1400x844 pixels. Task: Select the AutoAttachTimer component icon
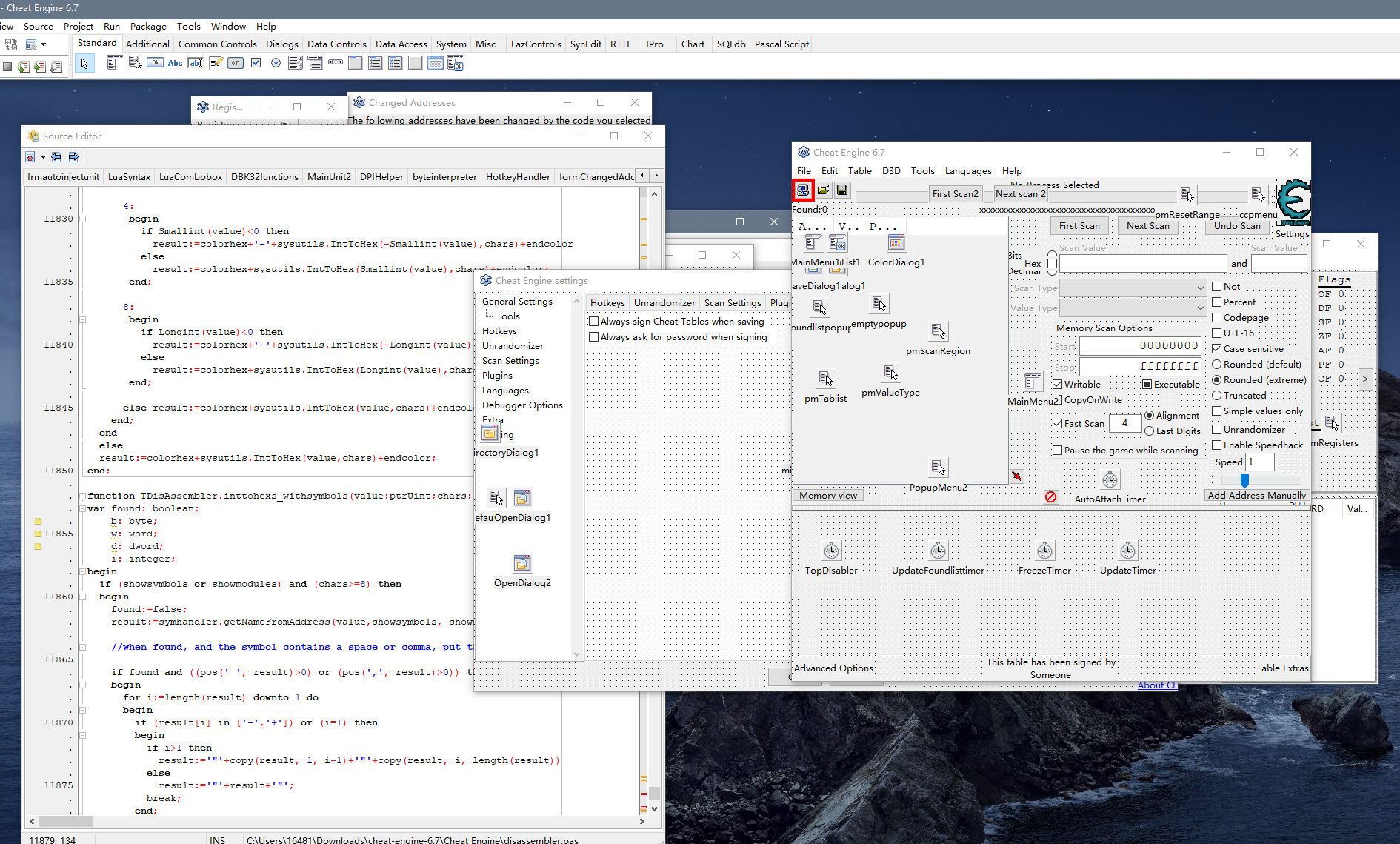[x=1110, y=479]
